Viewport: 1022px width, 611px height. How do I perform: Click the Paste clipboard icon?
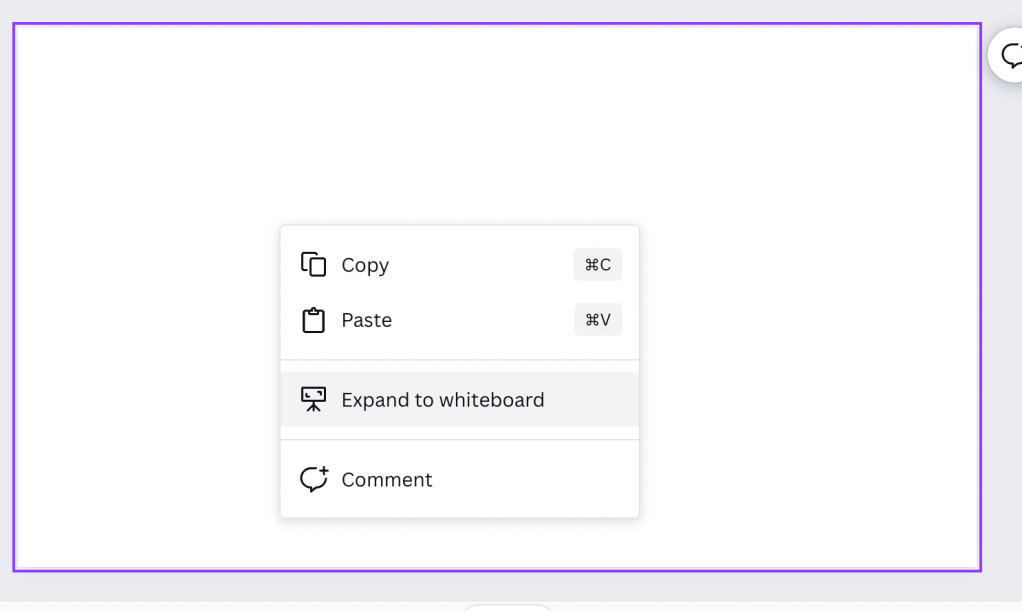pyautogui.click(x=314, y=321)
